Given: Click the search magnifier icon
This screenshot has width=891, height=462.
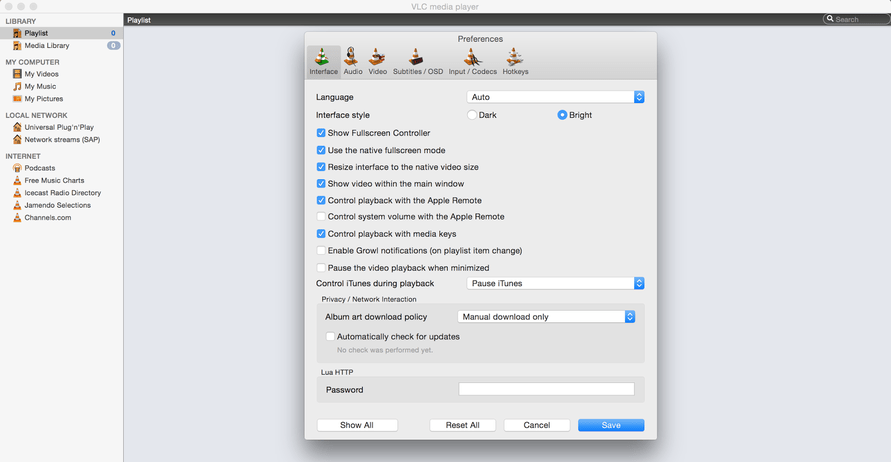Looking at the screenshot, I should click(830, 19).
